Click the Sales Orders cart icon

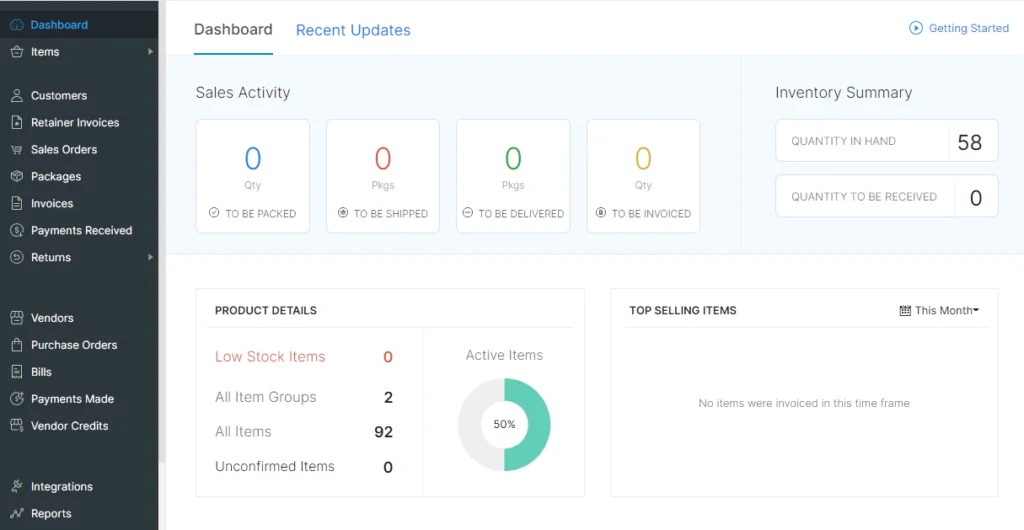click(x=16, y=150)
